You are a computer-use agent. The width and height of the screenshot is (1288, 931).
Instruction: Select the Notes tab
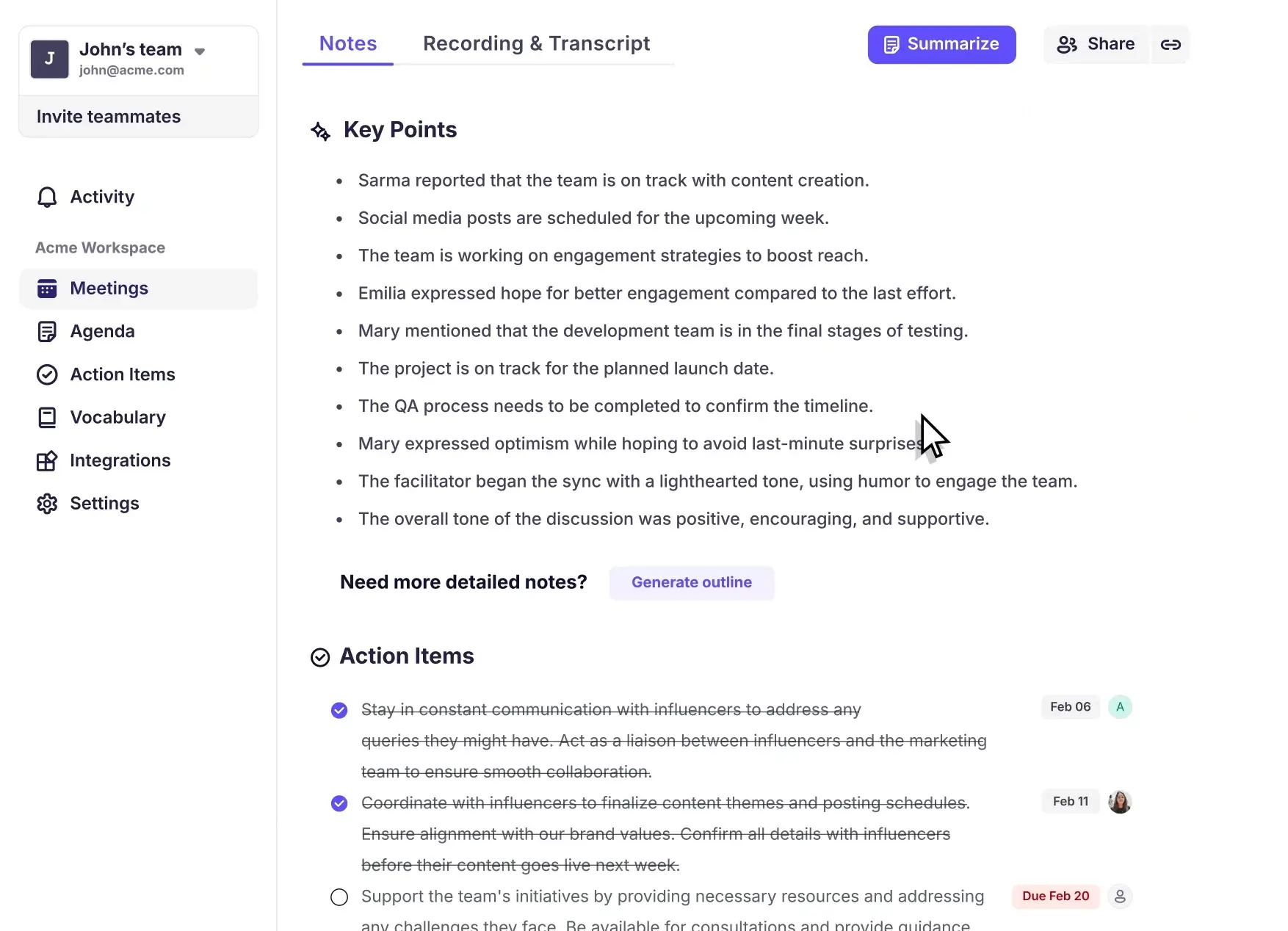[x=347, y=43]
